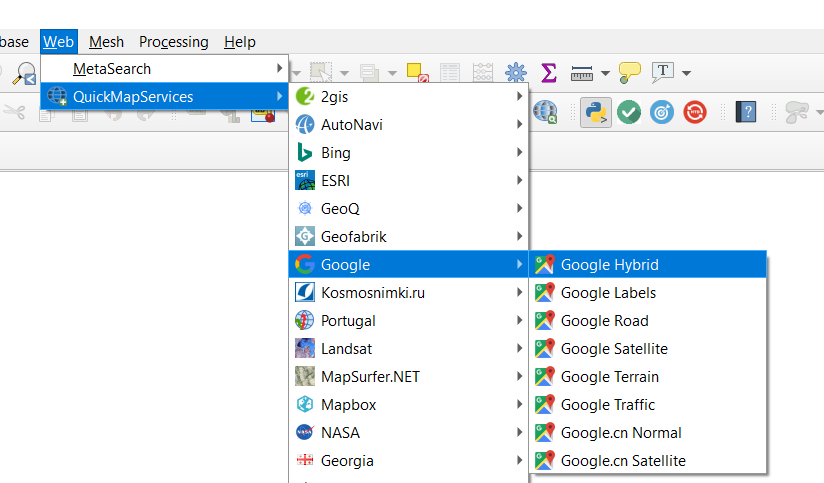This screenshot has height=483, width=824.
Task: Click the blue target plugin icon
Action: point(662,112)
